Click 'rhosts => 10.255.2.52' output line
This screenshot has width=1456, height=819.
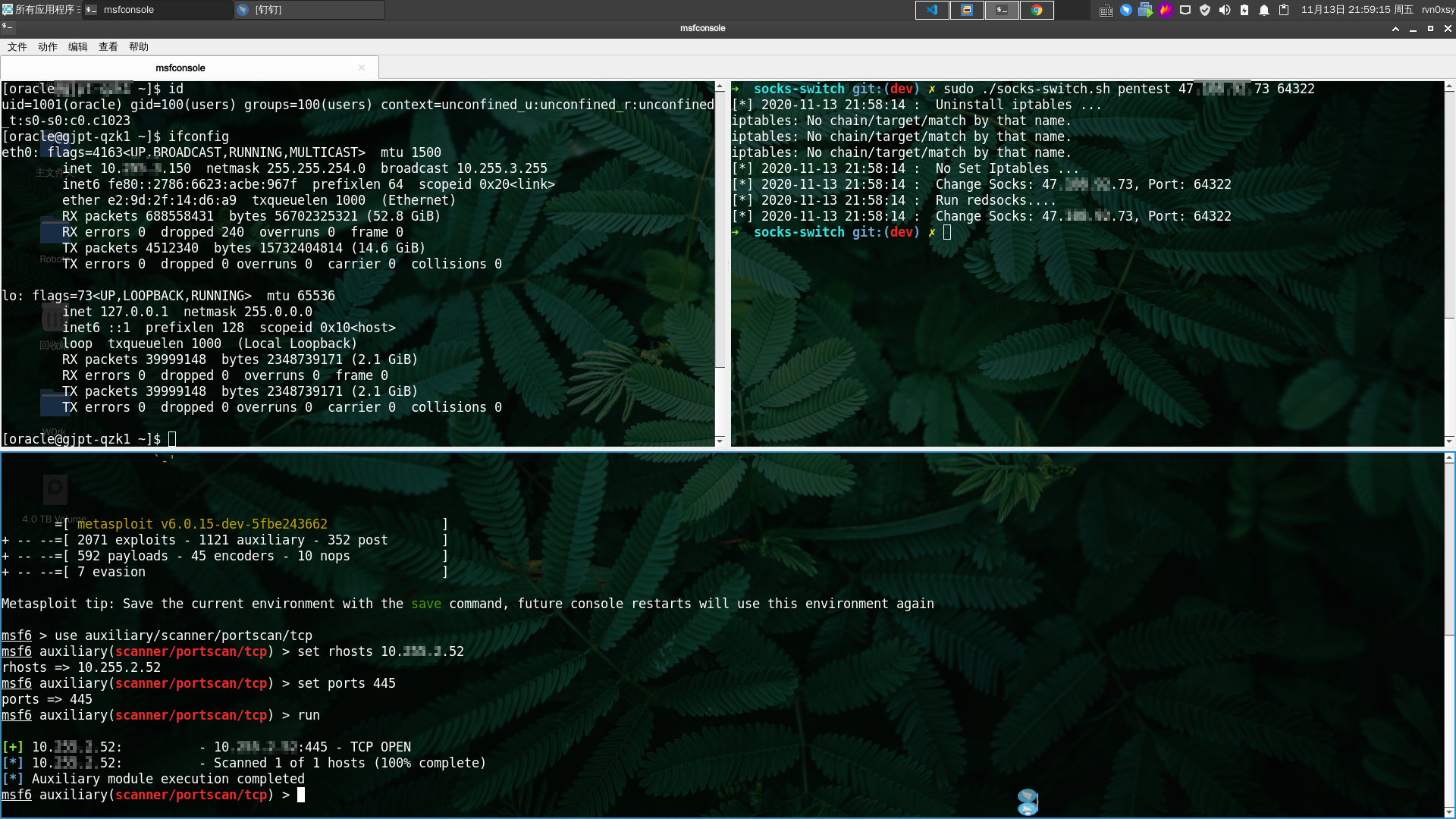[81, 667]
